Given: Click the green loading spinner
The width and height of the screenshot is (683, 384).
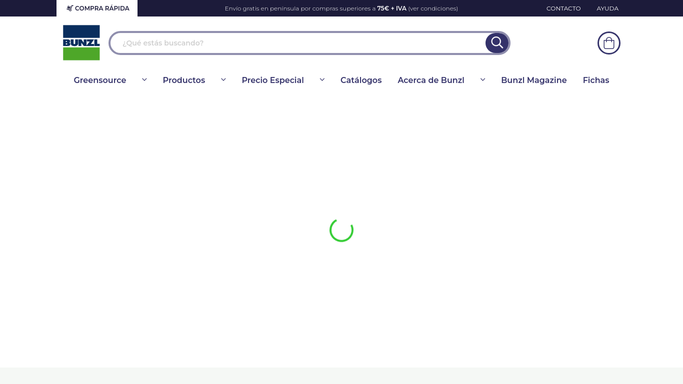Looking at the screenshot, I should (341, 230).
